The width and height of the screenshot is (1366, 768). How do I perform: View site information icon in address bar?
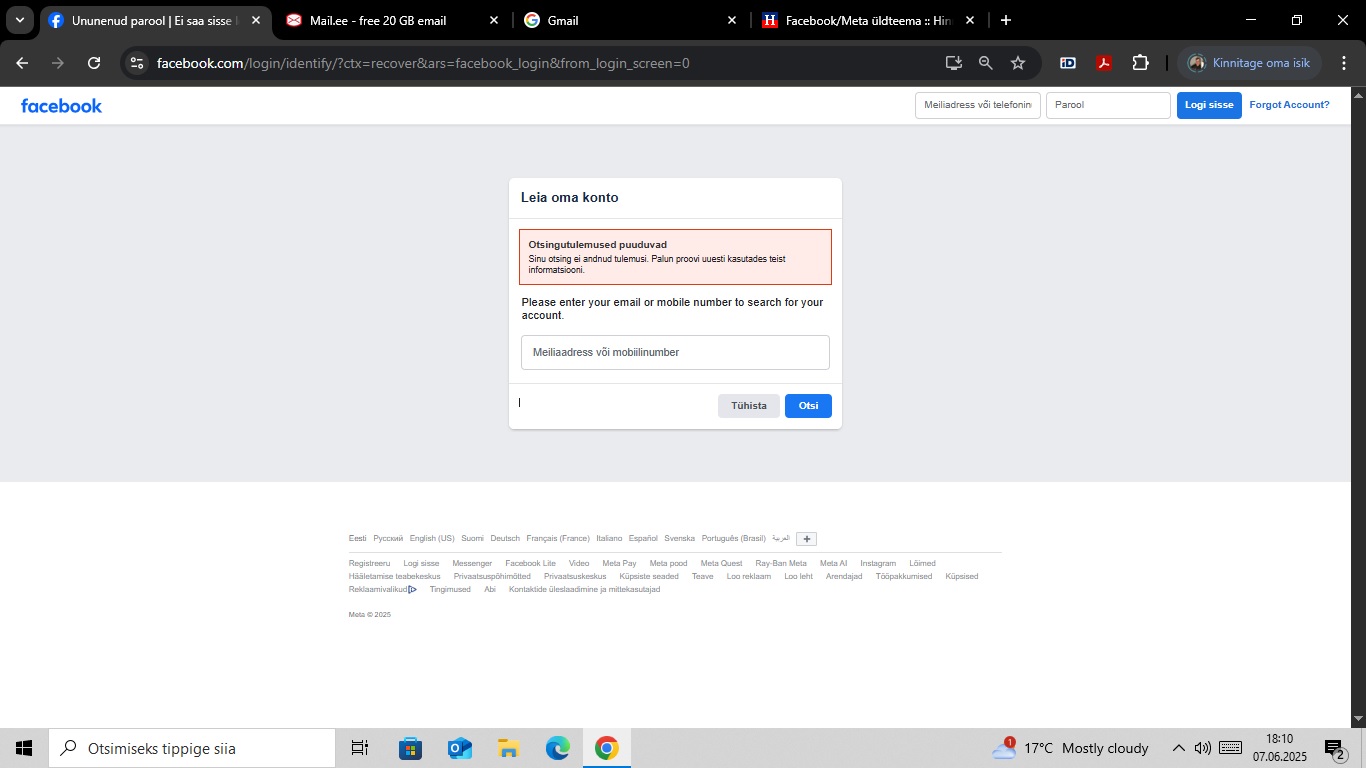pos(138,63)
